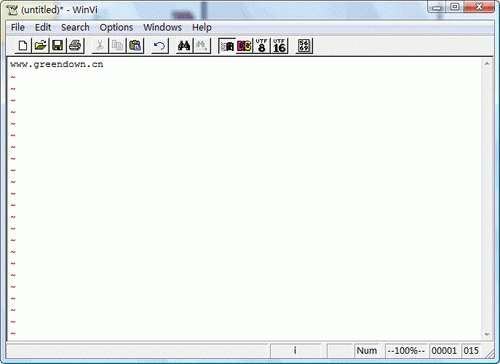This screenshot has height=364, width=500.
Task: Click the www.greendown.cn text line
Action: (57, 64)
